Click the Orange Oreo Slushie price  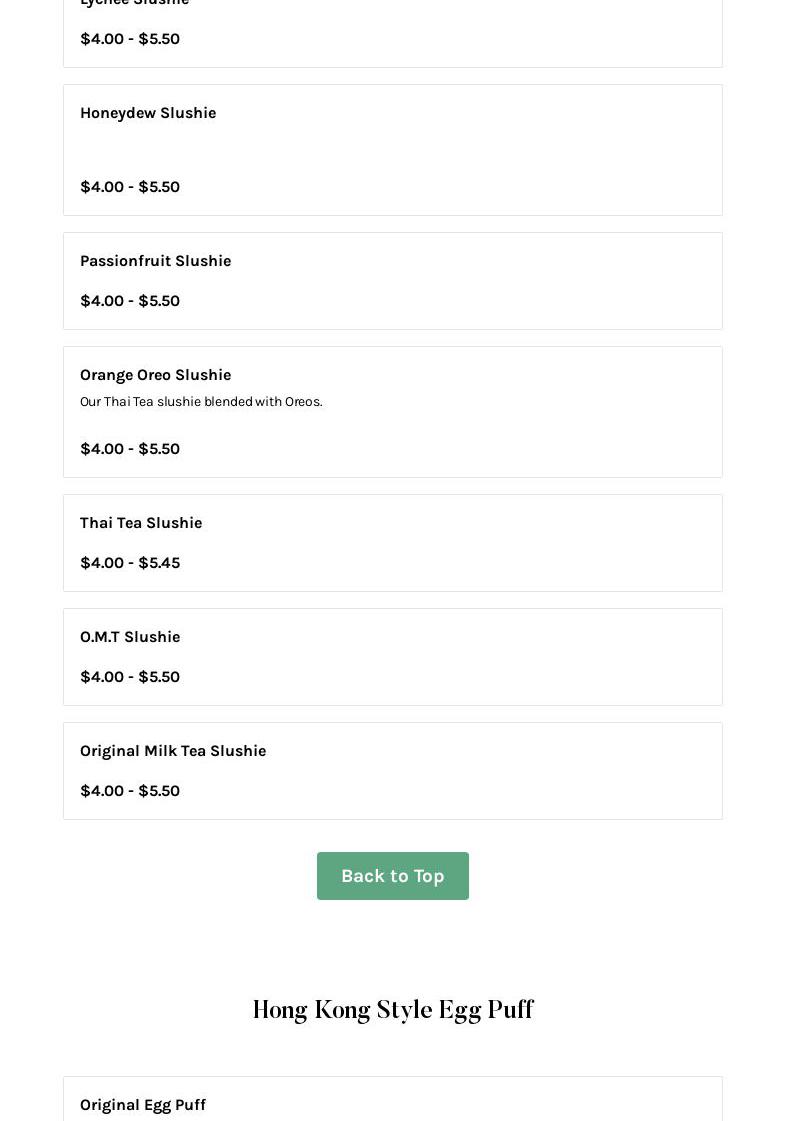pos(130,449)
